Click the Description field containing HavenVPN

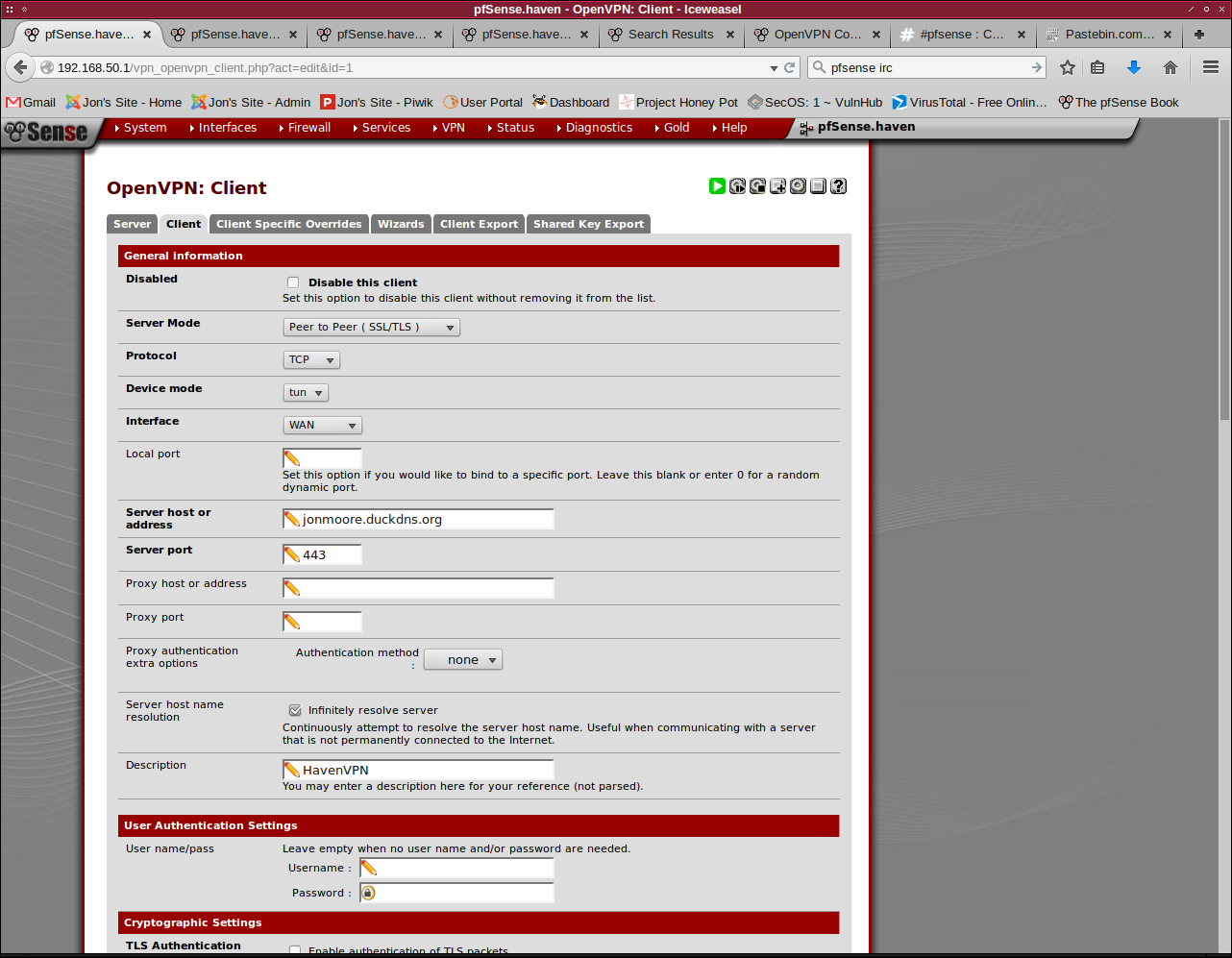point(418,770)
